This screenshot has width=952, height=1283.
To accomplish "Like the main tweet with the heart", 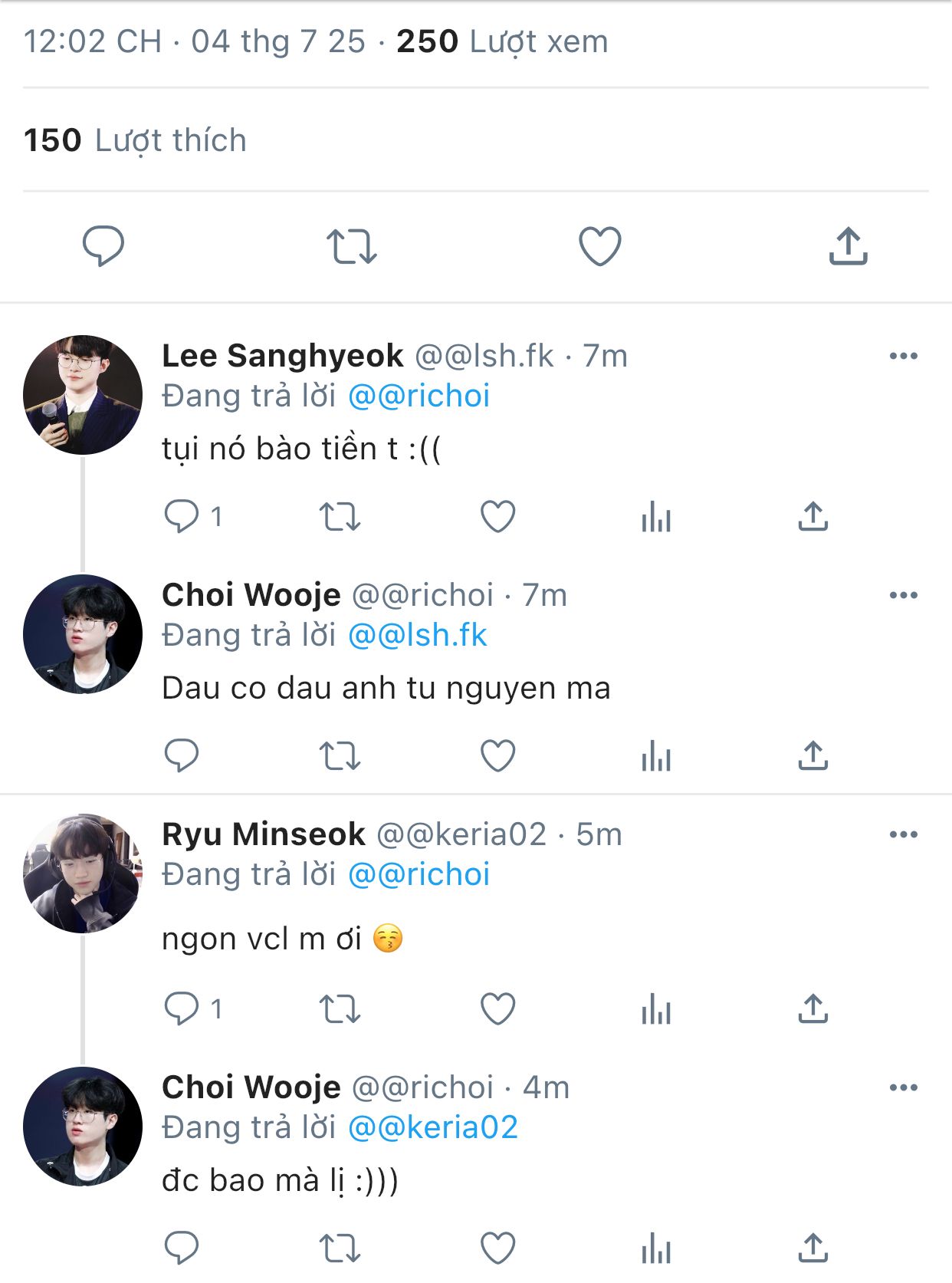I will (599, 246).
